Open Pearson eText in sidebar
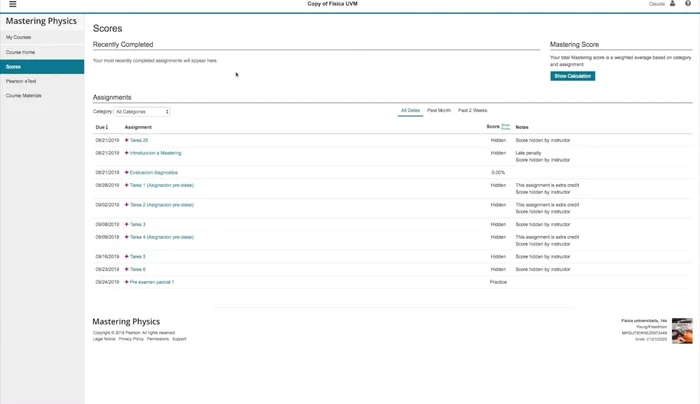700x404 pixels. [42, 81]
